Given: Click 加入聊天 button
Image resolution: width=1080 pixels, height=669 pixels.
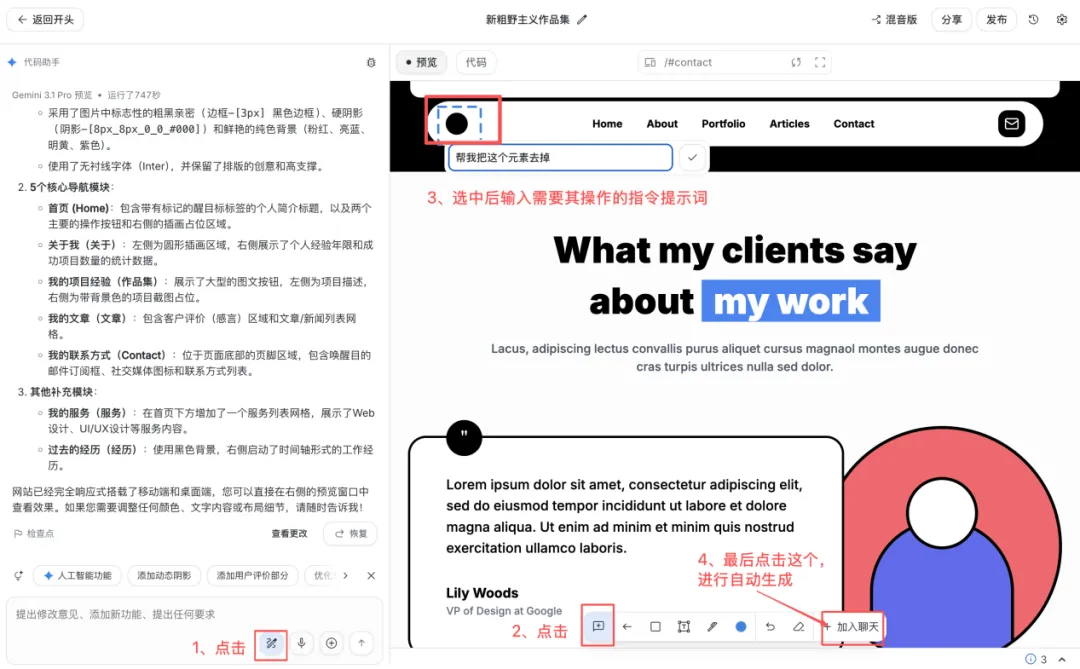Looking at the screenshot, I should pyautogui.click(x=852, y=627).
